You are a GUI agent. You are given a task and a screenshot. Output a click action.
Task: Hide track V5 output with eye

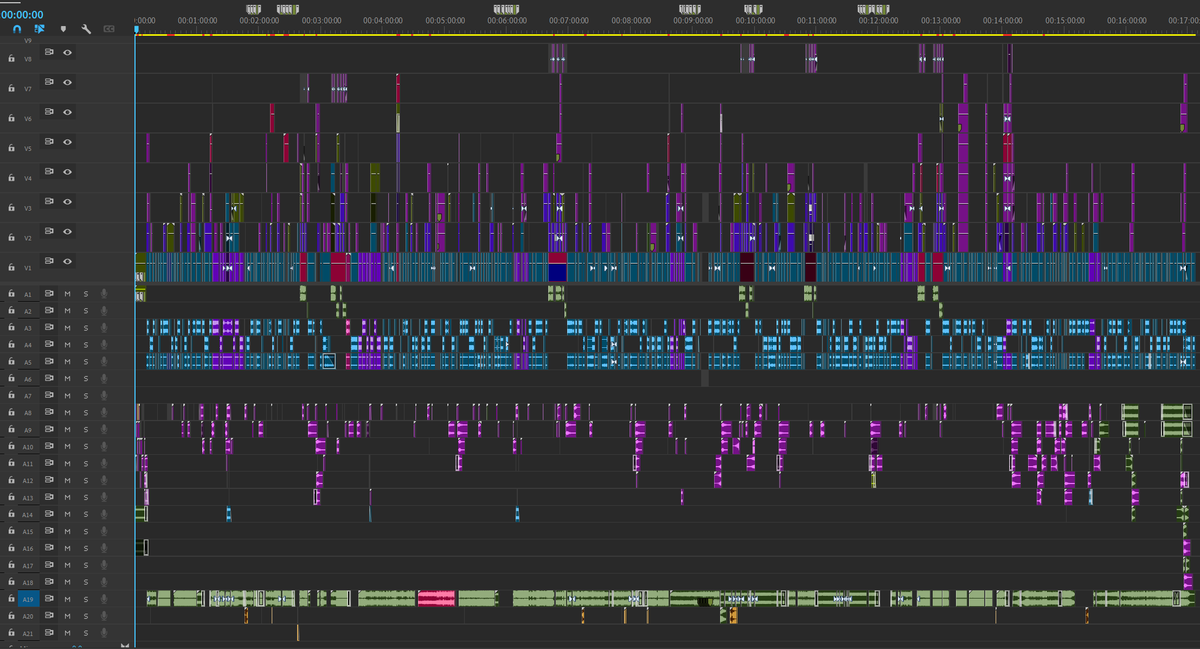67,142
